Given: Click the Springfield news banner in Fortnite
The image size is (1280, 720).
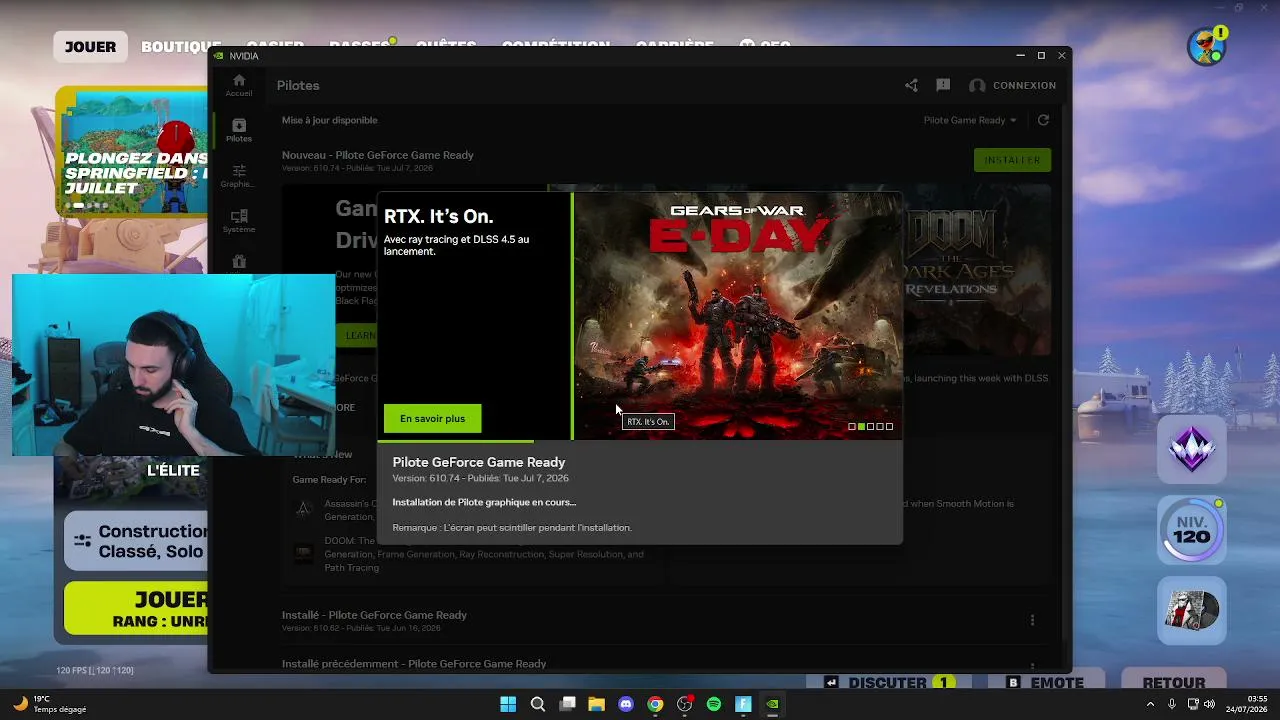Looking at the screenshot, I should click(132, 150).
